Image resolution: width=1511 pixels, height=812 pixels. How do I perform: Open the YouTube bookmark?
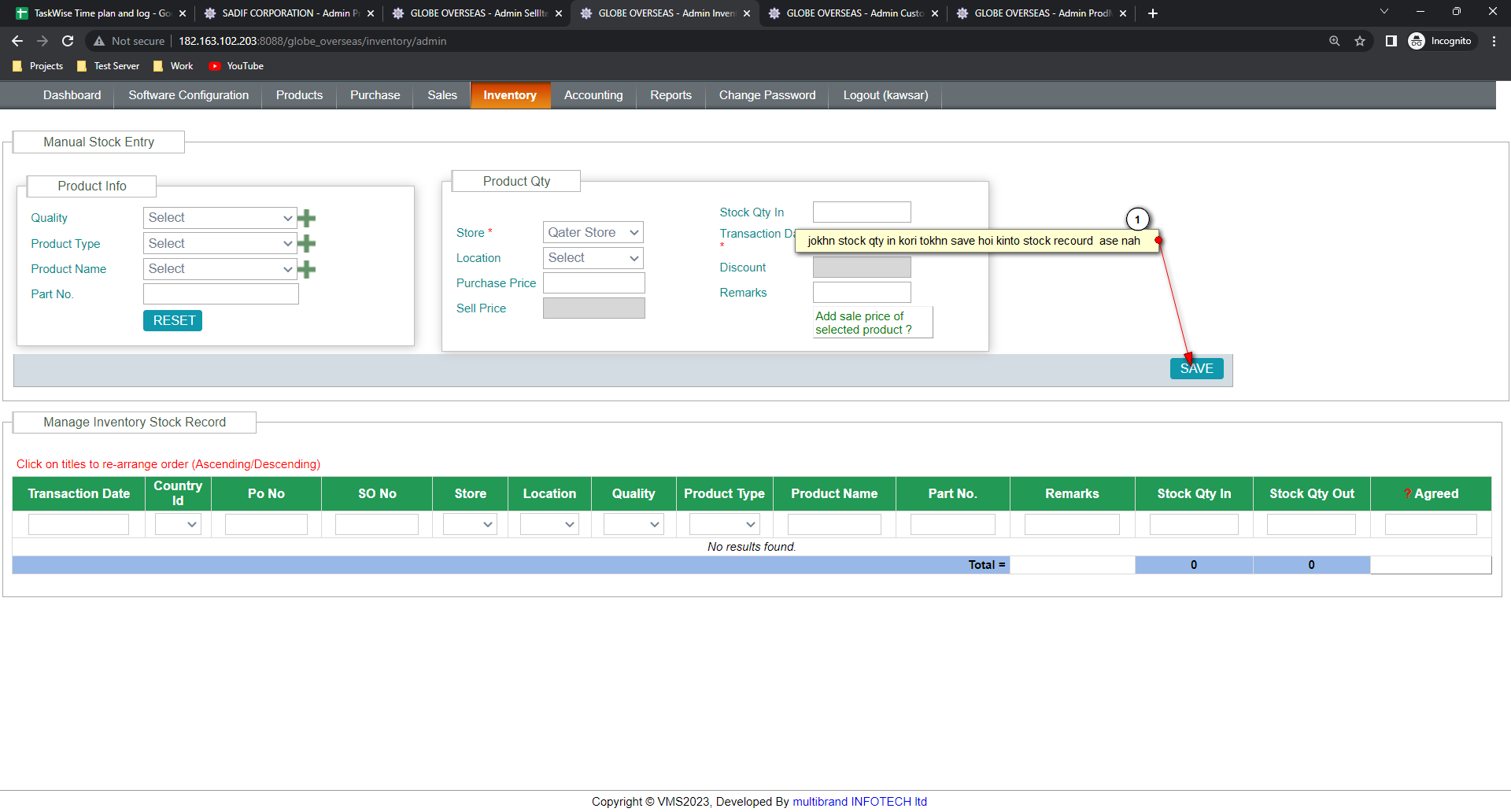(236, 66)
